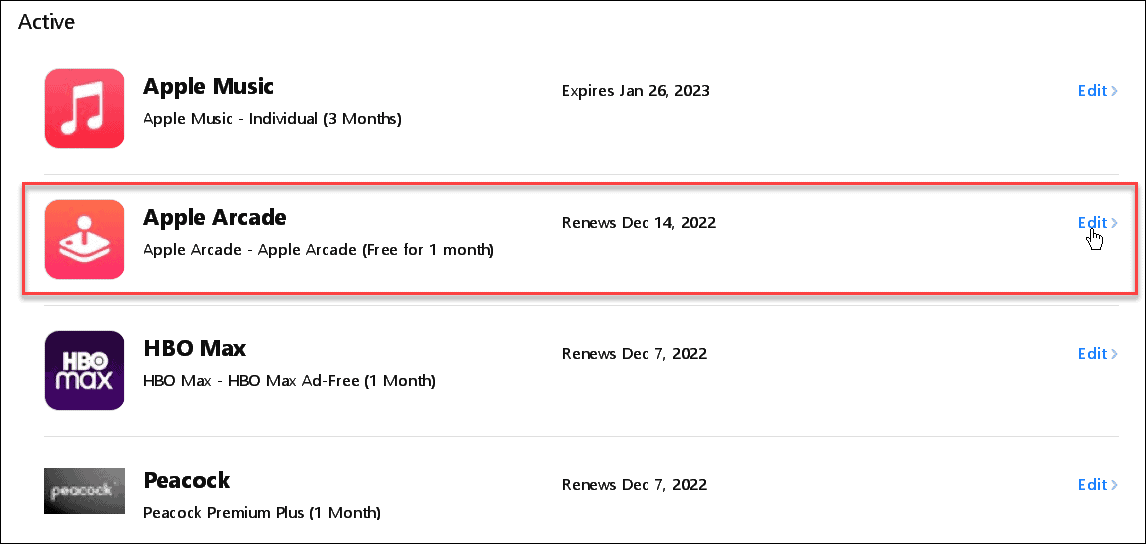Select the Apple Arcade title
Viewport: 1146px width, 544px height.
click(214, 218)
